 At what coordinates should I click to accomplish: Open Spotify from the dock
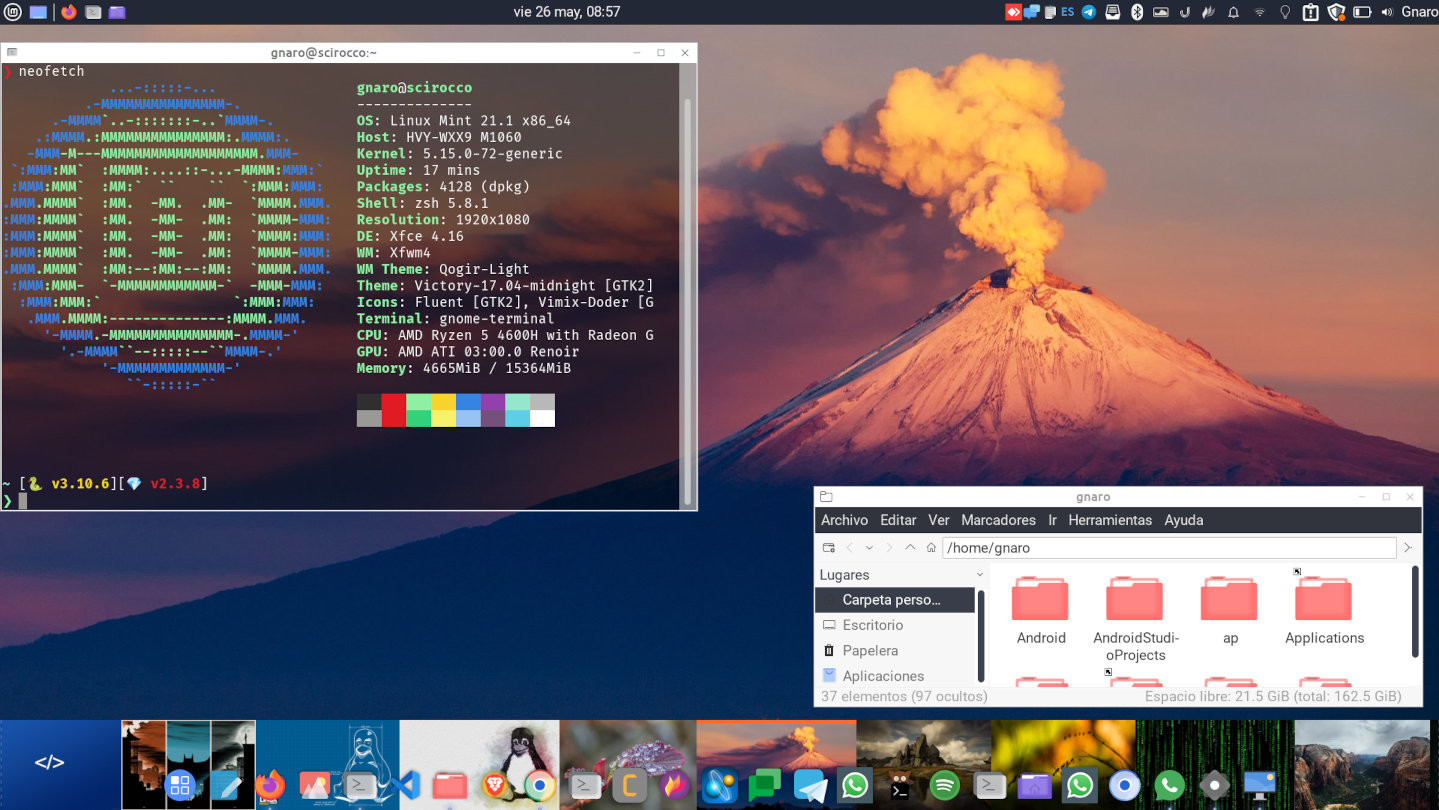[945, 785]
